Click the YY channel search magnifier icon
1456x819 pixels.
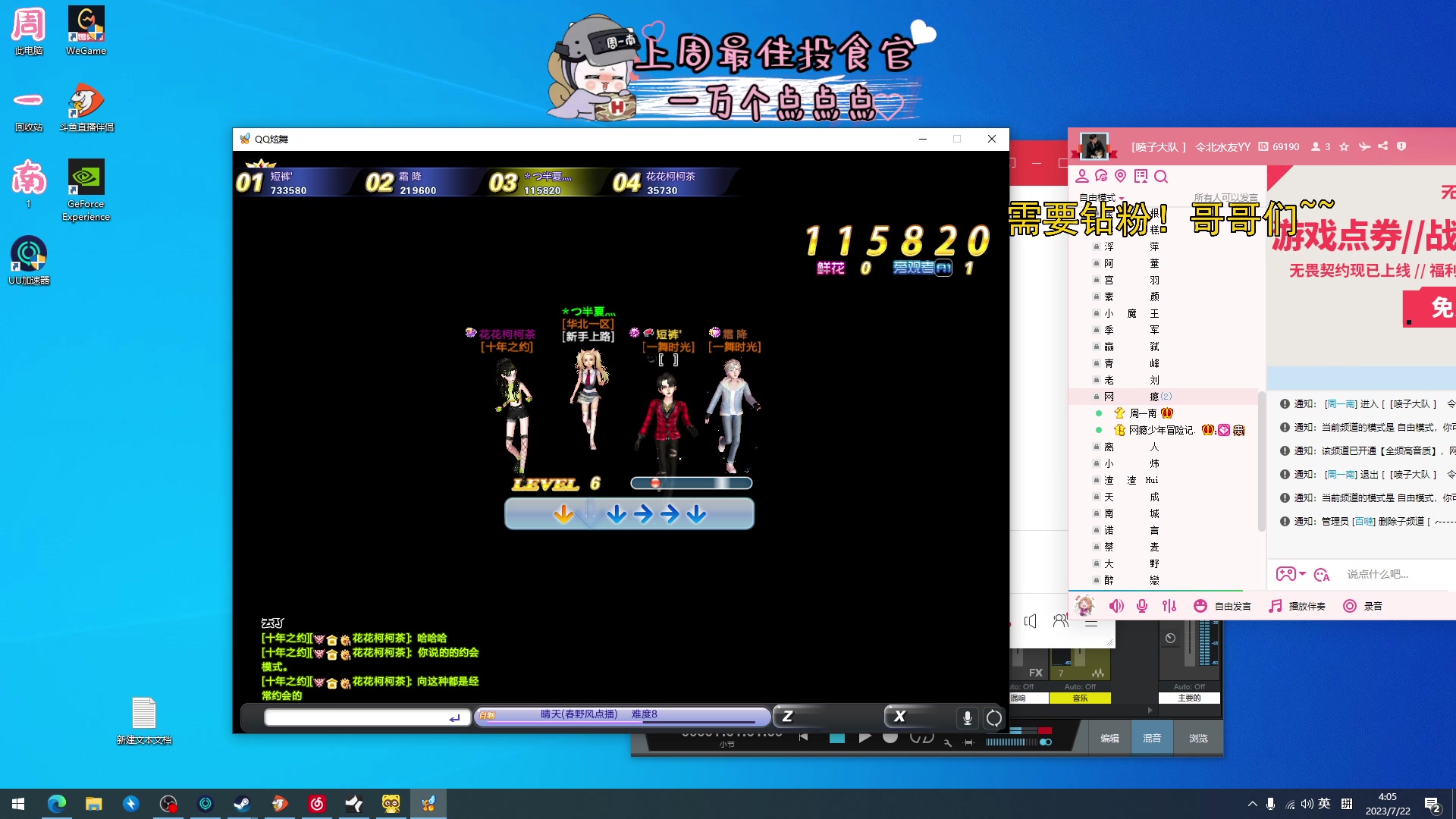1161,177
